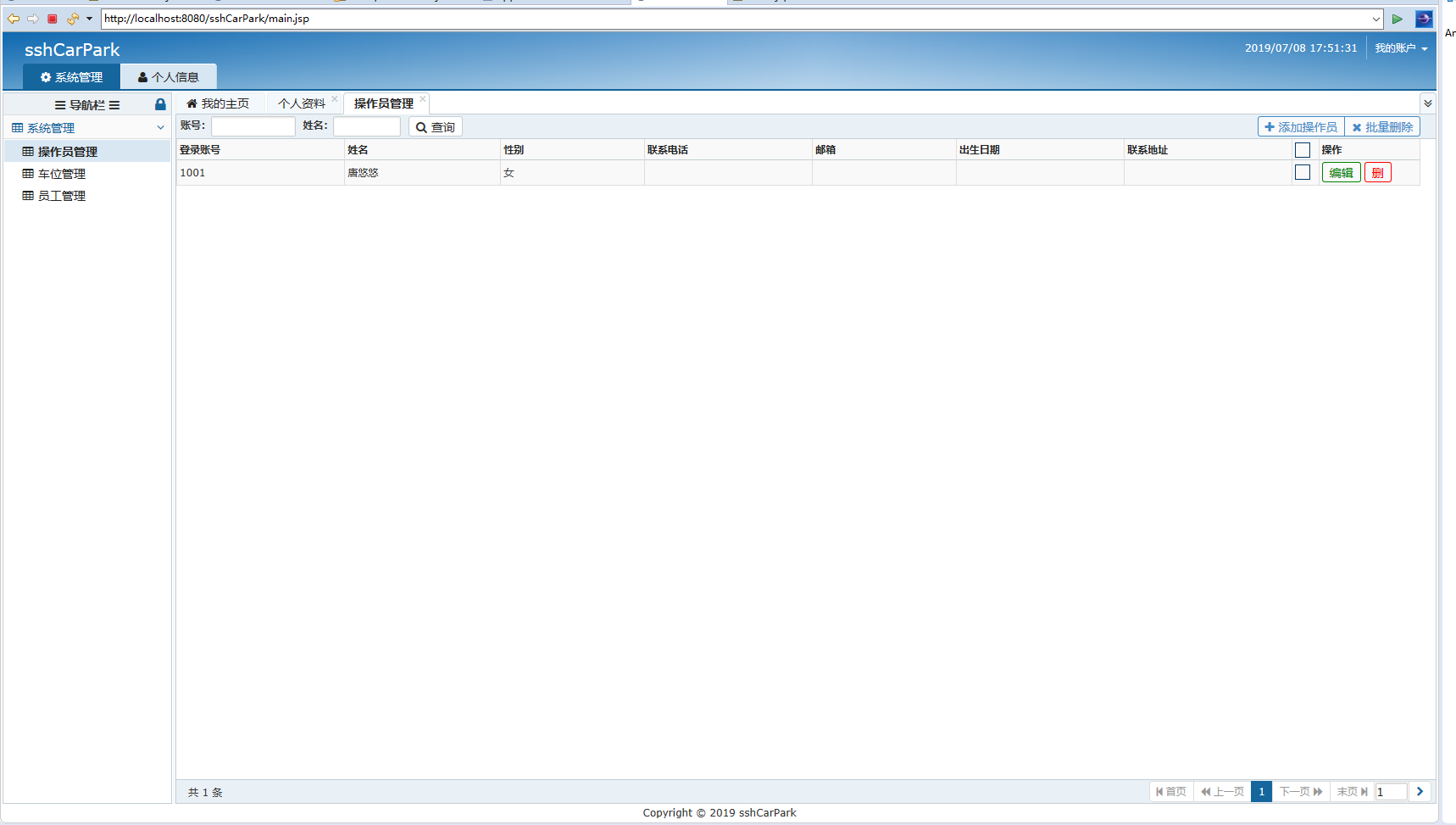
Task: Click the 查询 search button
Action: [435, 127]
